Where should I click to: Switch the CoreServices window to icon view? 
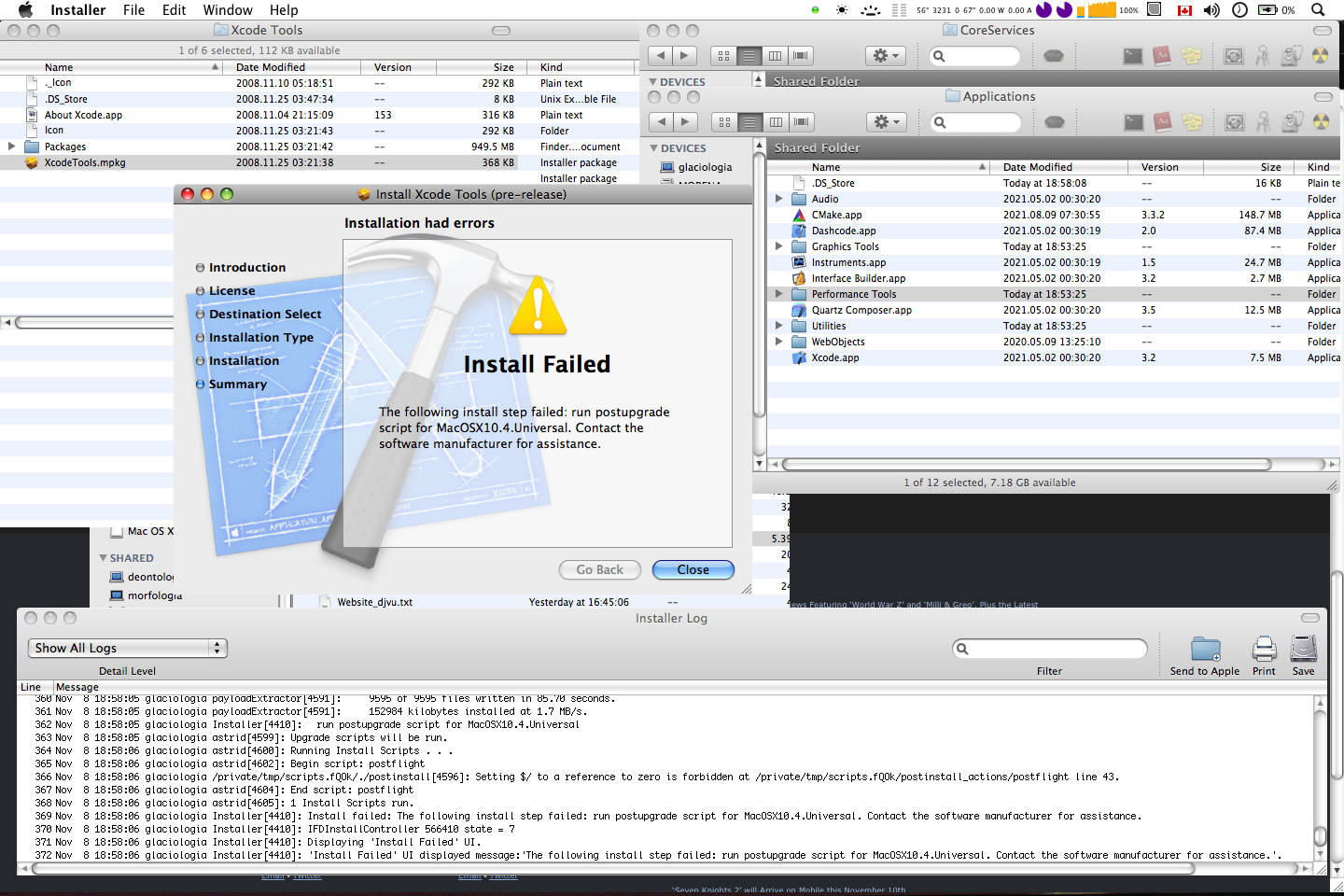click(723, 56)
